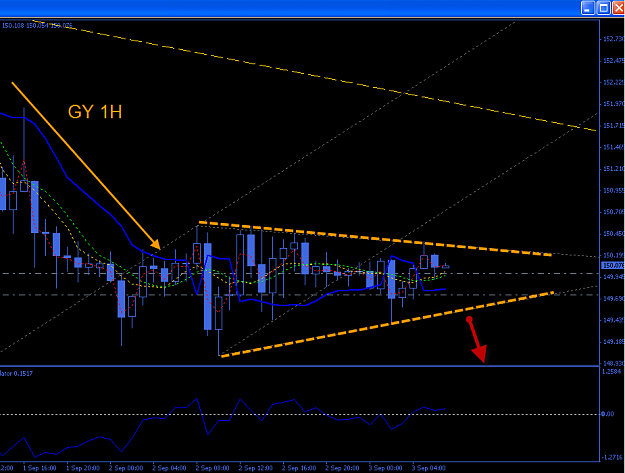Select the 'GY 1H' chart label
This screenshot has height=473, width=625.
click(95, 112)
